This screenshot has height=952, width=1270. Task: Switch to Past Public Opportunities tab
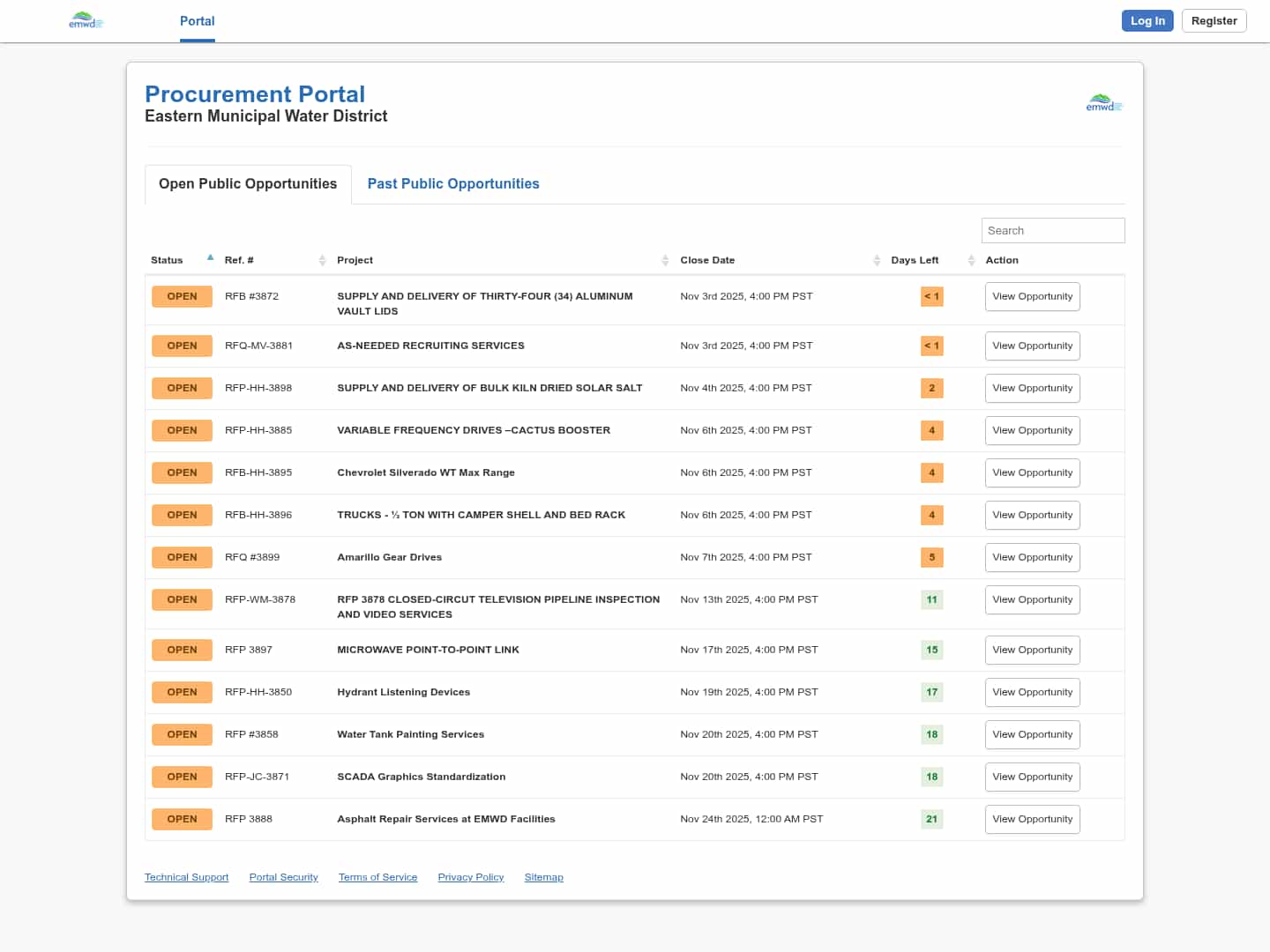[453, 183]
